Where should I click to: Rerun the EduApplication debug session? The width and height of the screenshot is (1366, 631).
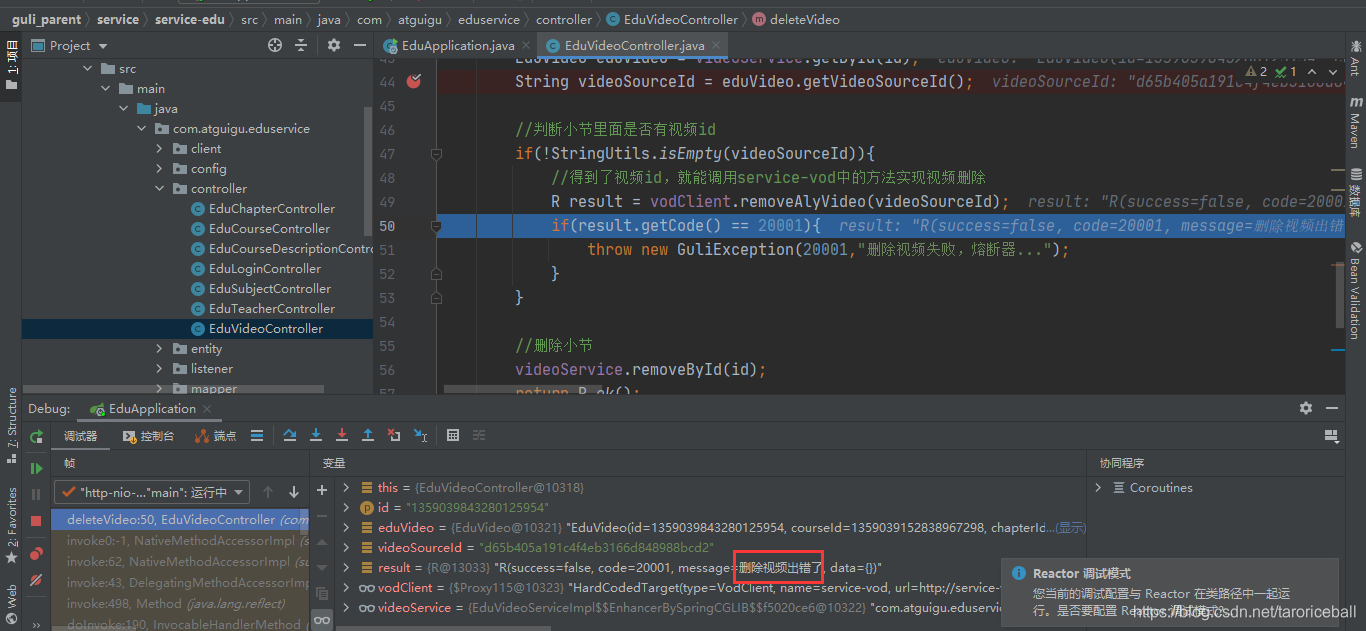[x=37, y=436]
